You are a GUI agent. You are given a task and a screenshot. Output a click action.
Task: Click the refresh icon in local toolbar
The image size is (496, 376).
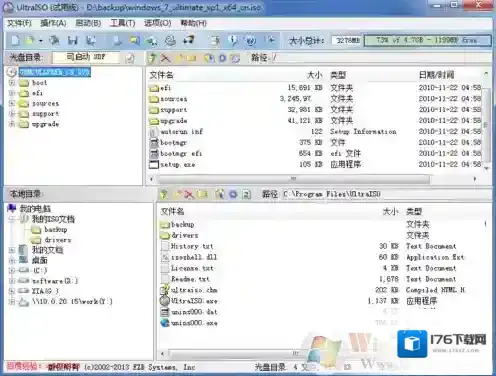click(x=246, y=194)
